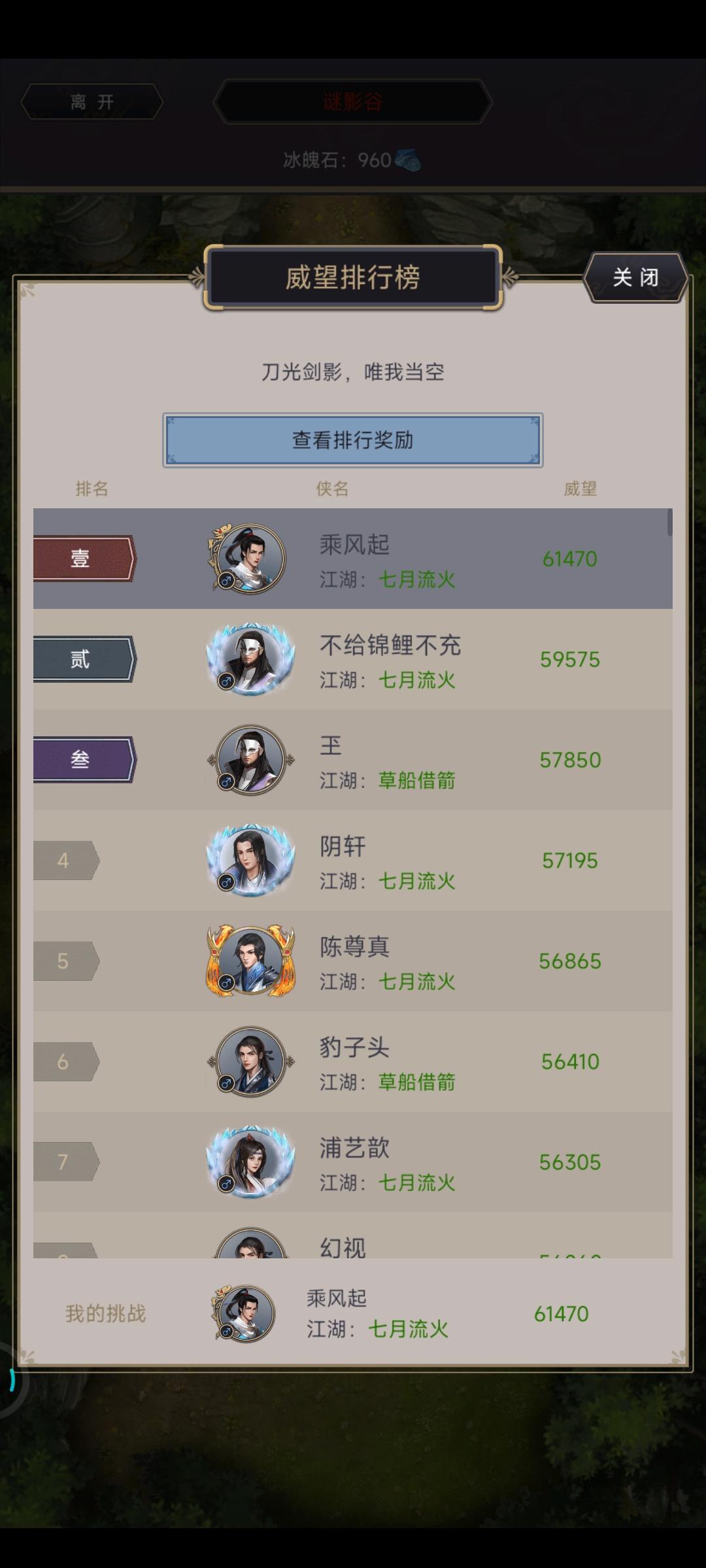This screenshot has height=1568, width=706.
Task: Select the 叁 third-place rank badge
Action: click(84, 759)
